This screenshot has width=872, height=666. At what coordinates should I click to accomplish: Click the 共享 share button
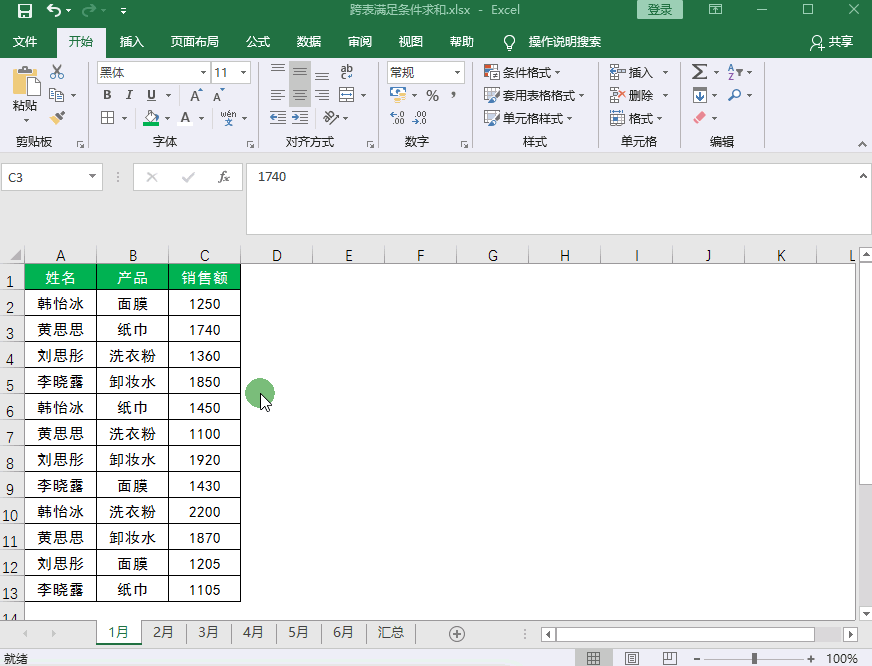(x=832, y=42)
